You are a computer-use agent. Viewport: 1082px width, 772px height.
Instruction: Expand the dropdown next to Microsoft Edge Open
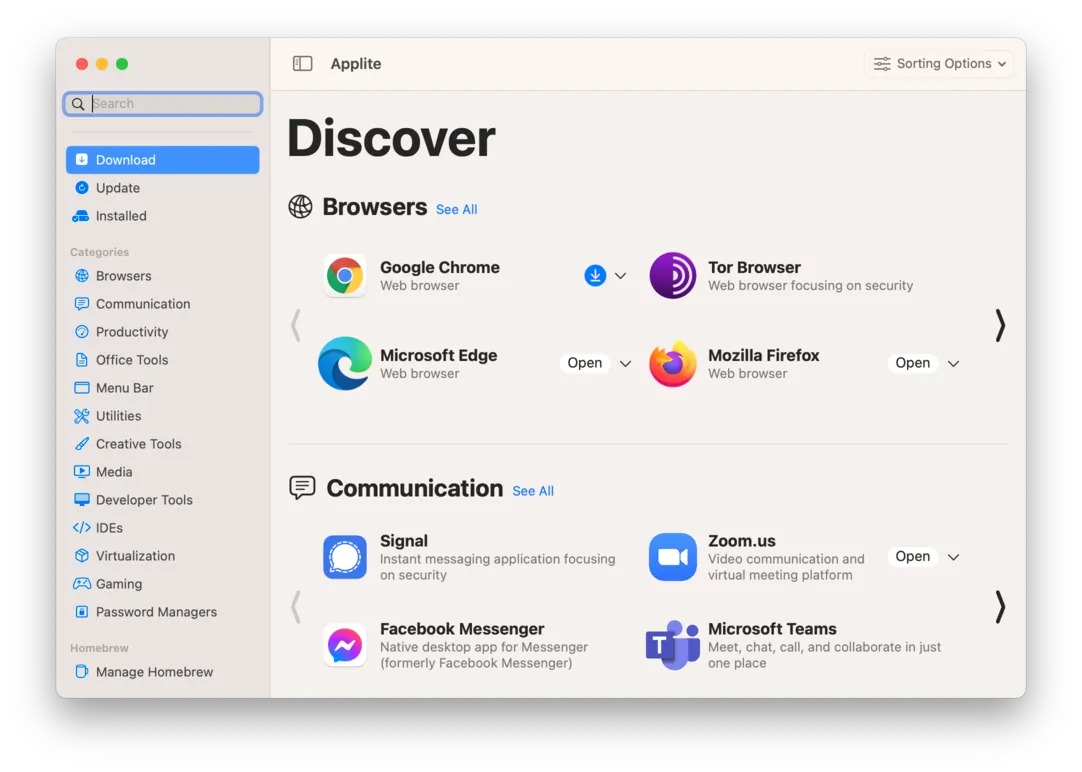623,363
